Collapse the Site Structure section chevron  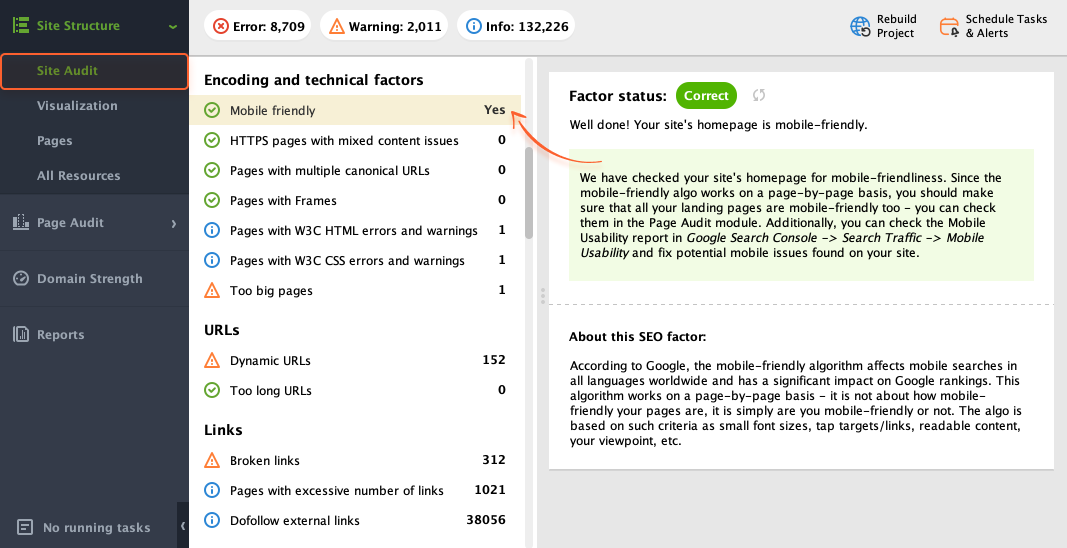point(173,27)
